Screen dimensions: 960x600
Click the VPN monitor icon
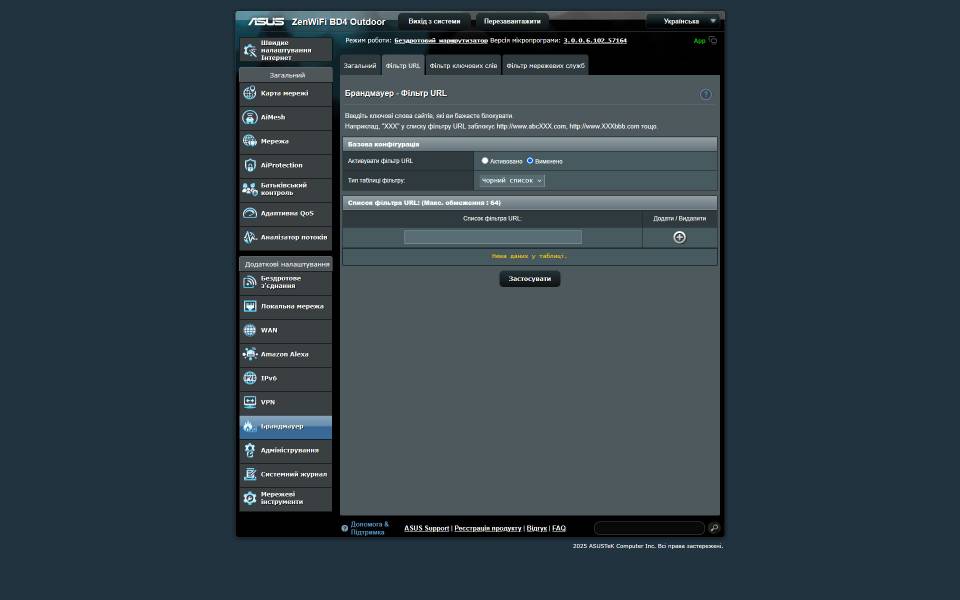pos(250,402)
